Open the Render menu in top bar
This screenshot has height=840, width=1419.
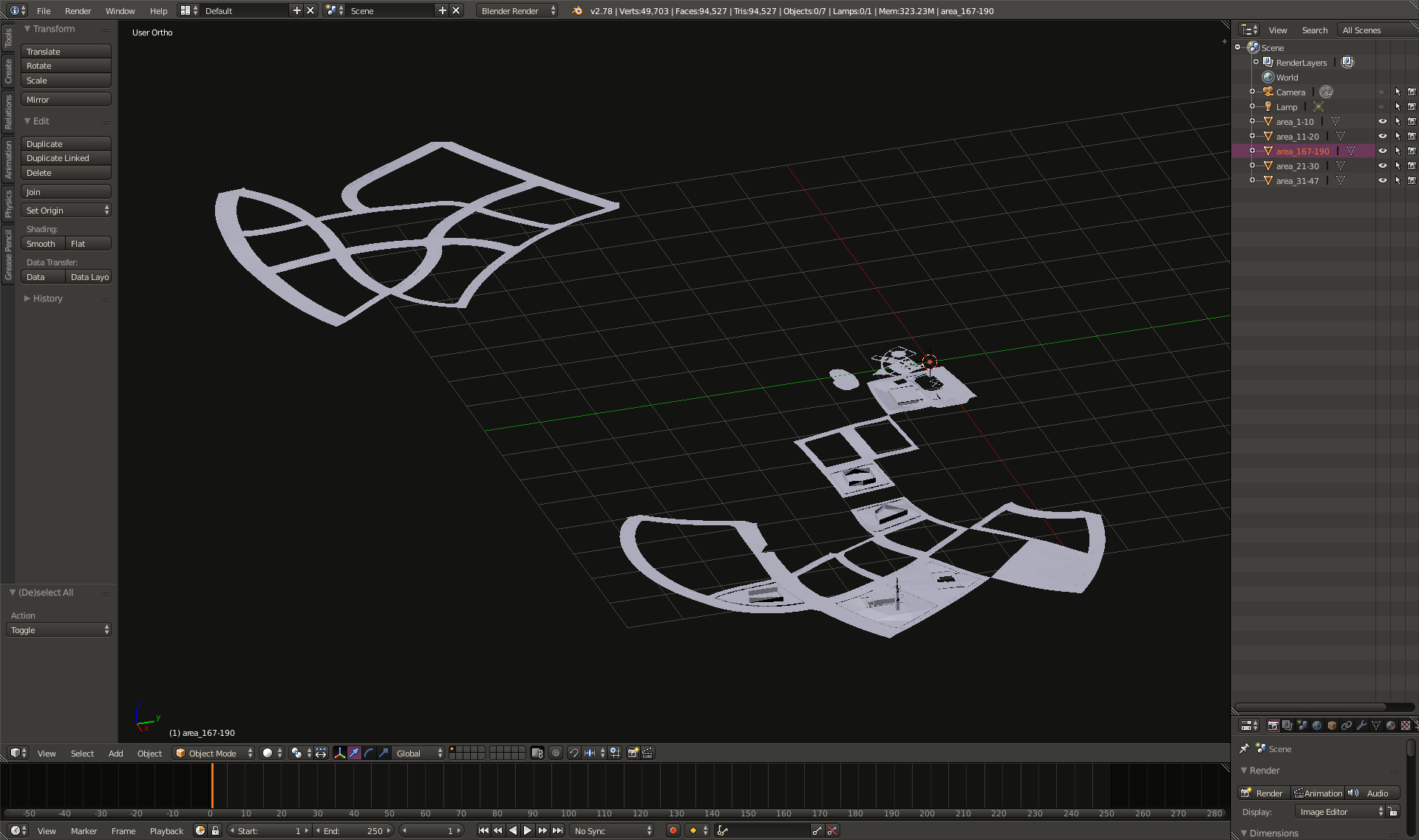click(x=78, y=11)
